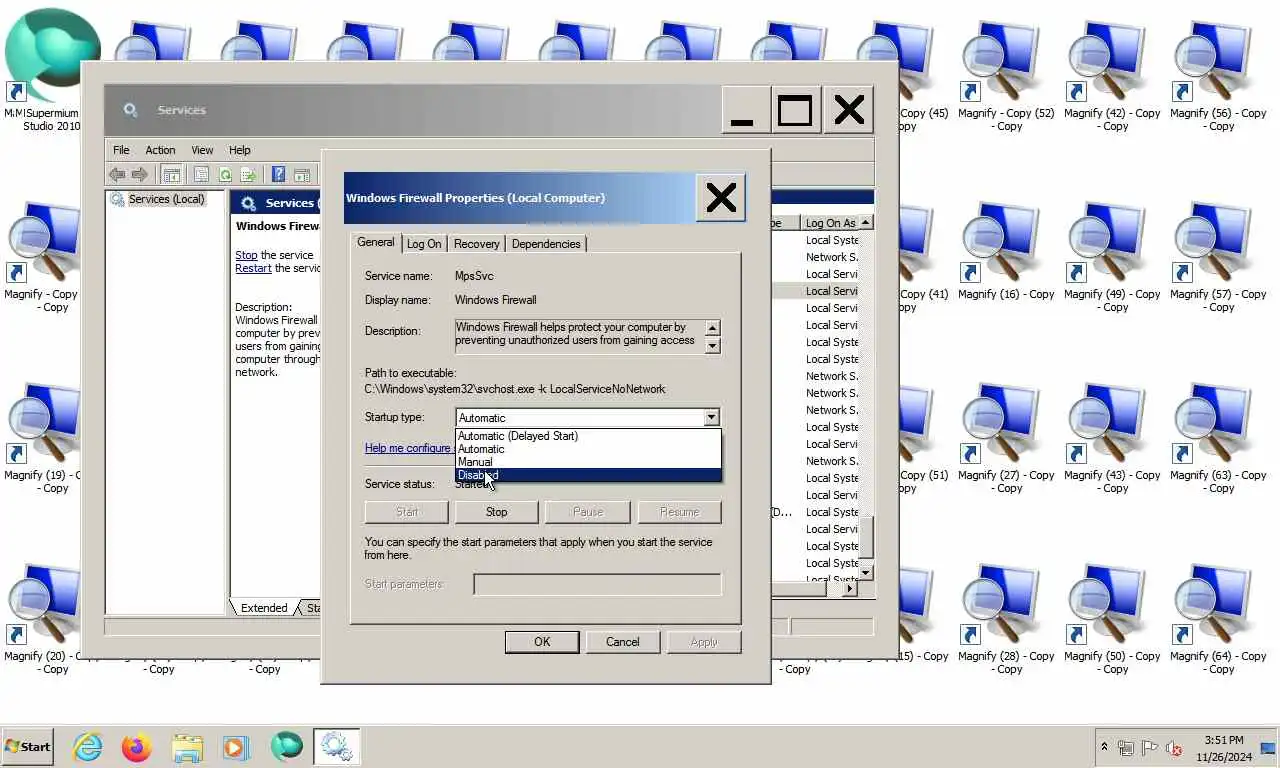Switch to the Log On tab
This screenshot has height=768, width=1280.
(x=424, y=244)
